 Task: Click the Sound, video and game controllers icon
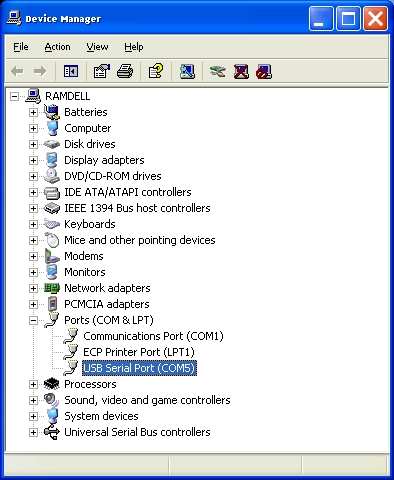pos(52,400)
